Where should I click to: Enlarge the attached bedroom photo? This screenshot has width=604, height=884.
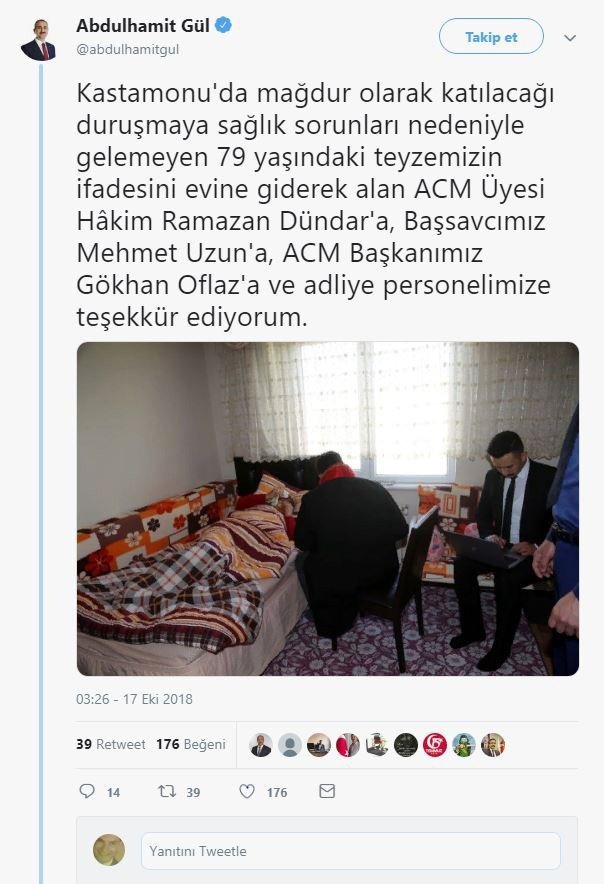click(328, 509)
